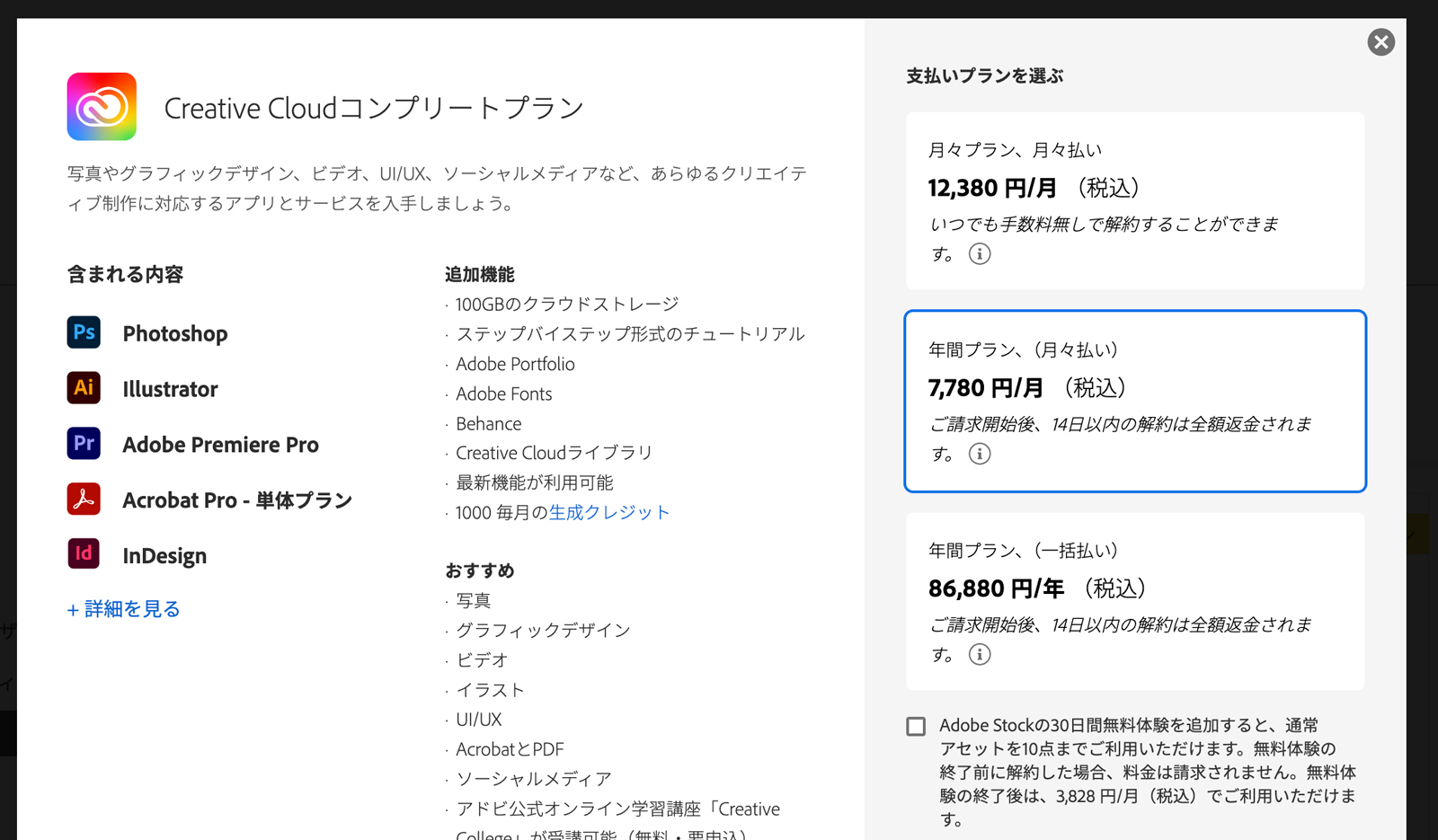Click the Adobe Premiere Pro product name
This screenshot has width=1438, height=840.
(220, 445)
